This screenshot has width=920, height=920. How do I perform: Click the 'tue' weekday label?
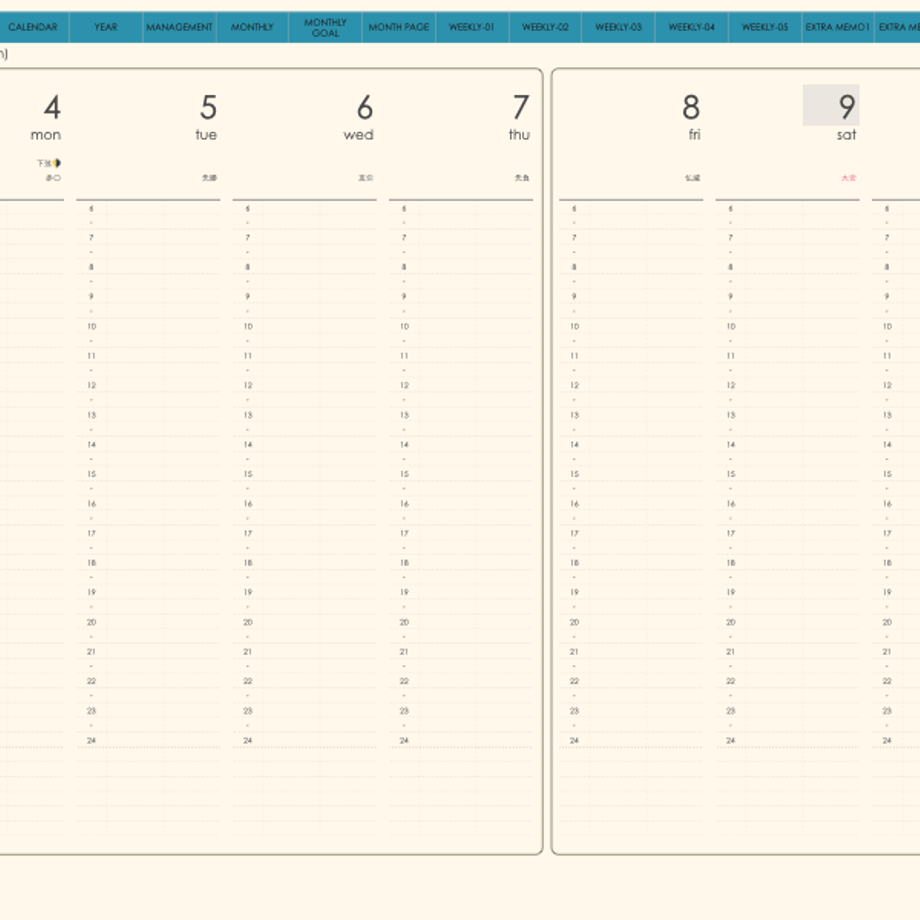pos(207,135)
